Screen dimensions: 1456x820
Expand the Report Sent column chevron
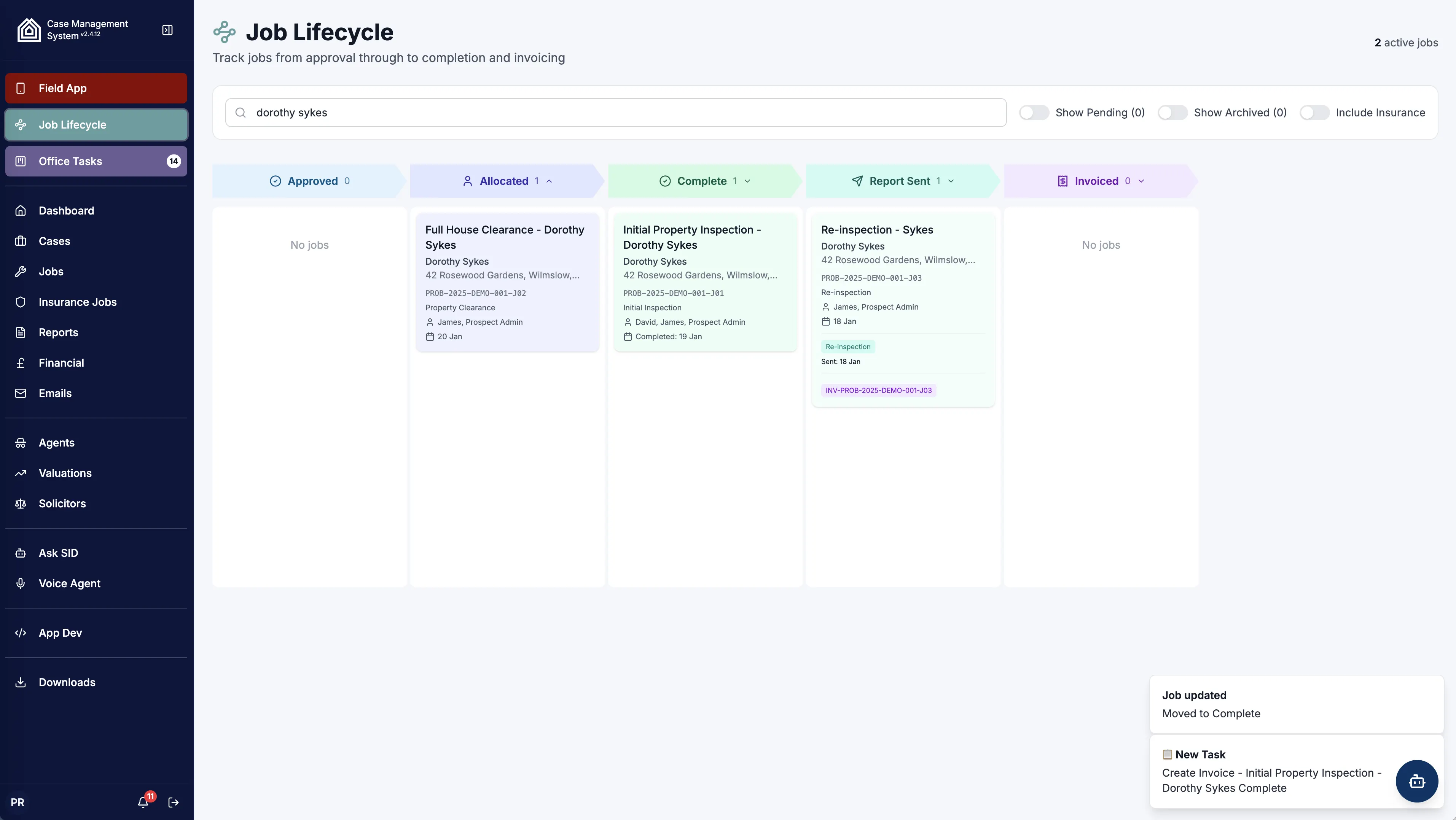point(951,181)
